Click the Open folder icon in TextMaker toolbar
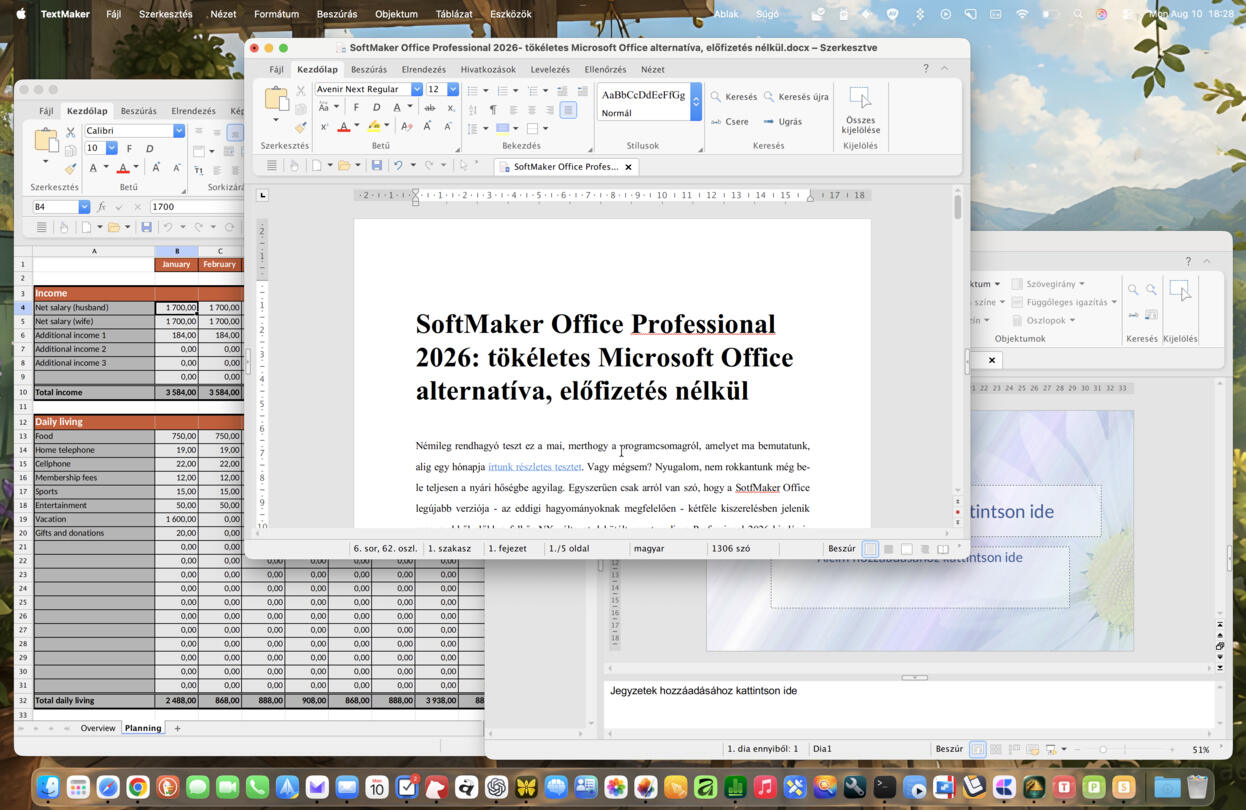This screenshot has width=1246, height=810. pos(344,165)
